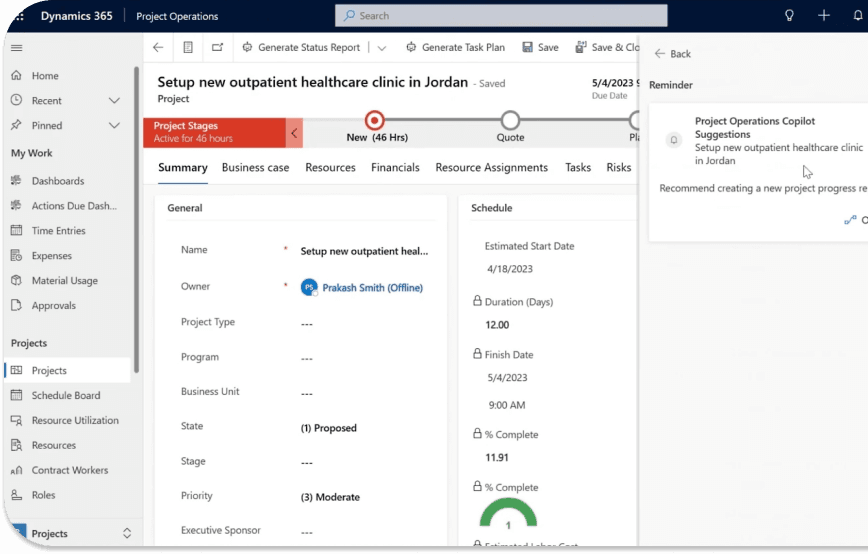The width and height of the screenshot is (868, 554).
Task: Open Project Stages red header
Action: pyautogui.click(x=214, y=132)
